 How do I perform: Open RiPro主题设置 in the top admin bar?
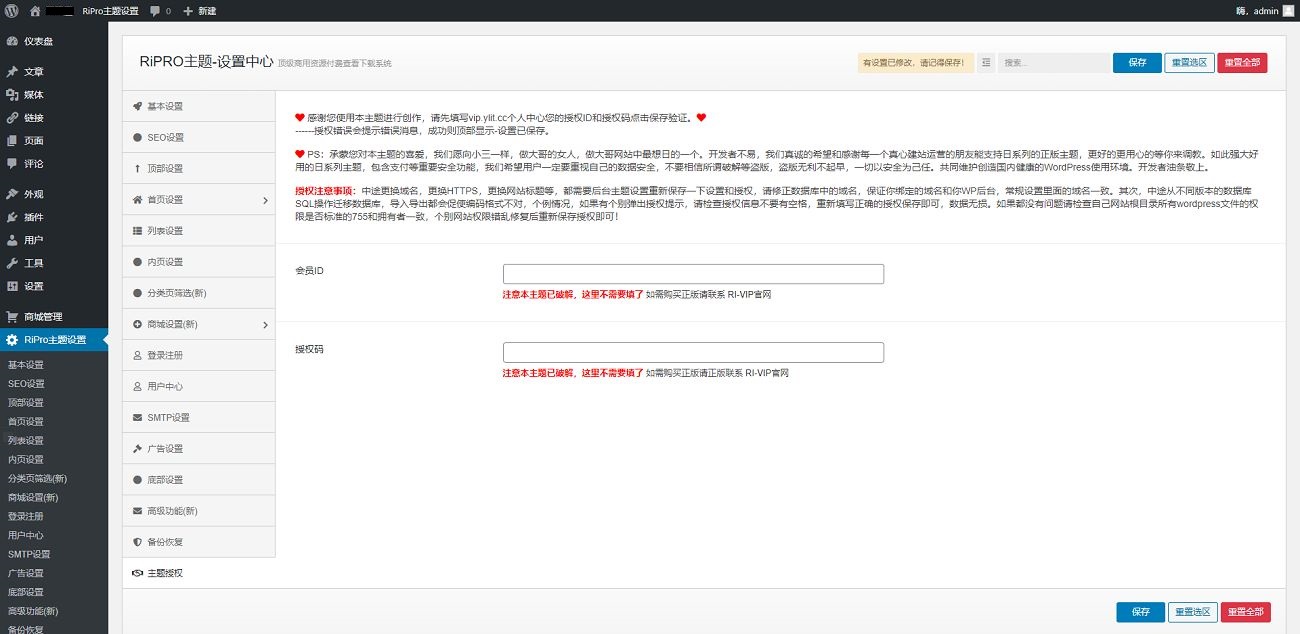pos(111,10)
